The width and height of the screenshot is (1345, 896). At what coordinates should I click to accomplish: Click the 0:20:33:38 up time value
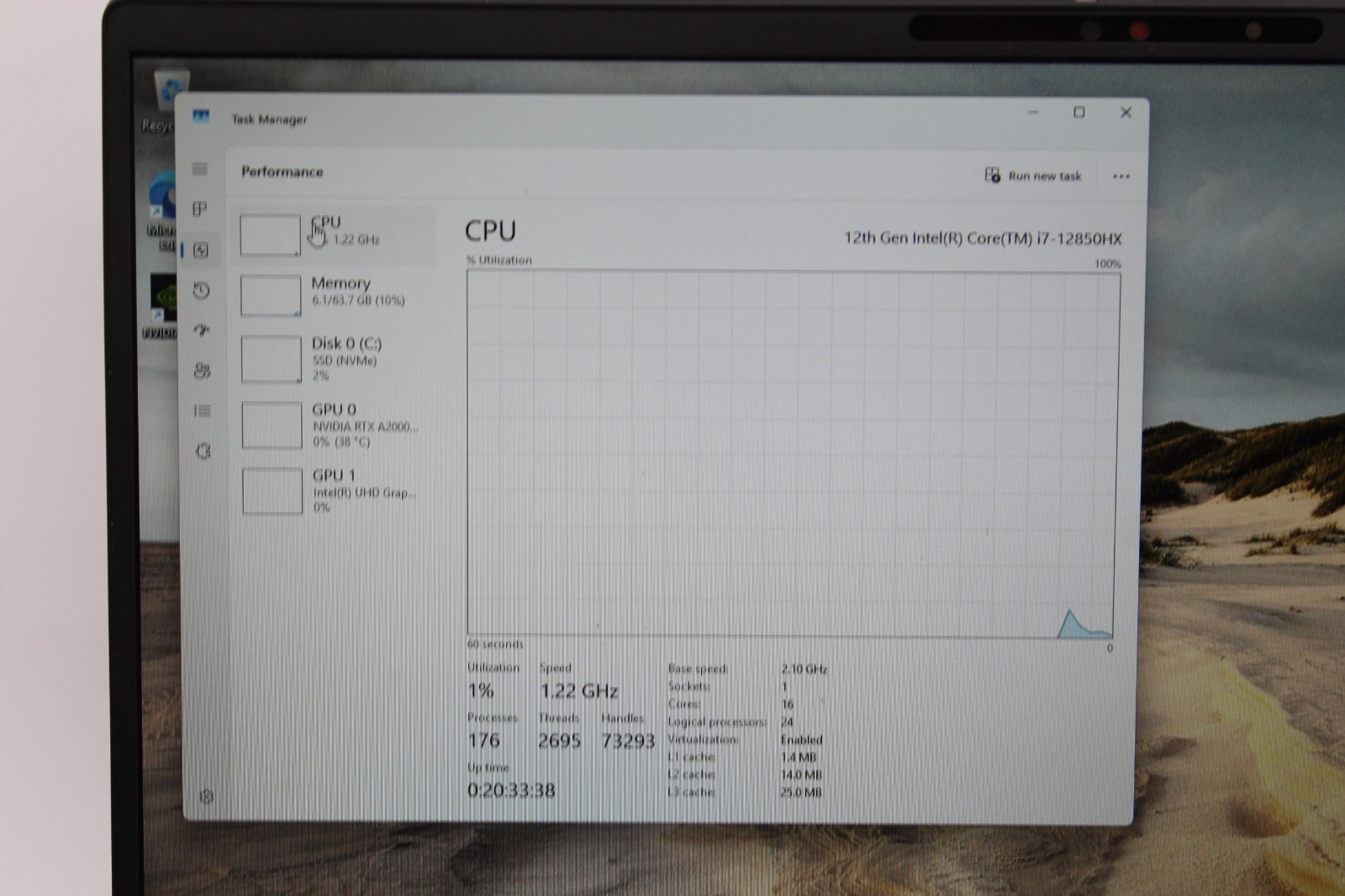click(511, 790)
